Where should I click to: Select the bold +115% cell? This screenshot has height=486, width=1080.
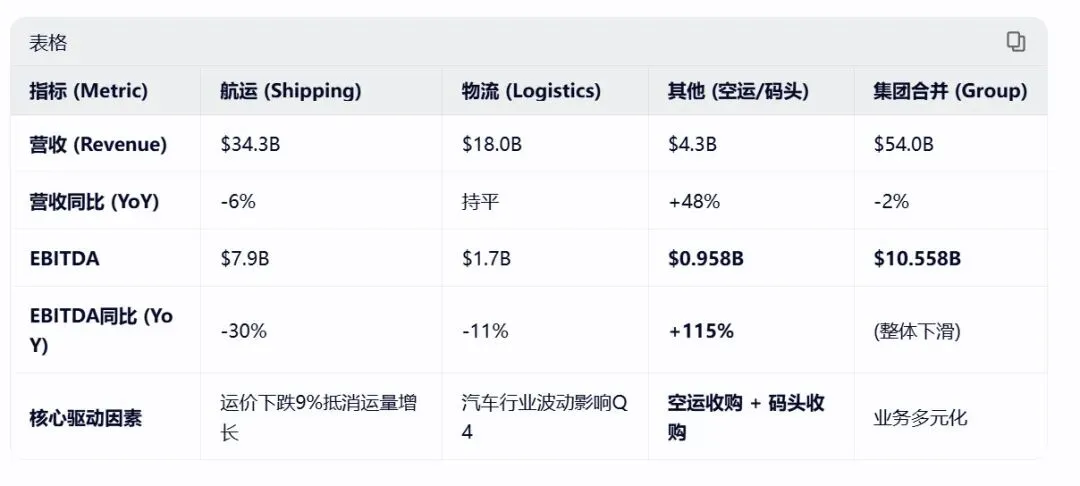(701, 331)
